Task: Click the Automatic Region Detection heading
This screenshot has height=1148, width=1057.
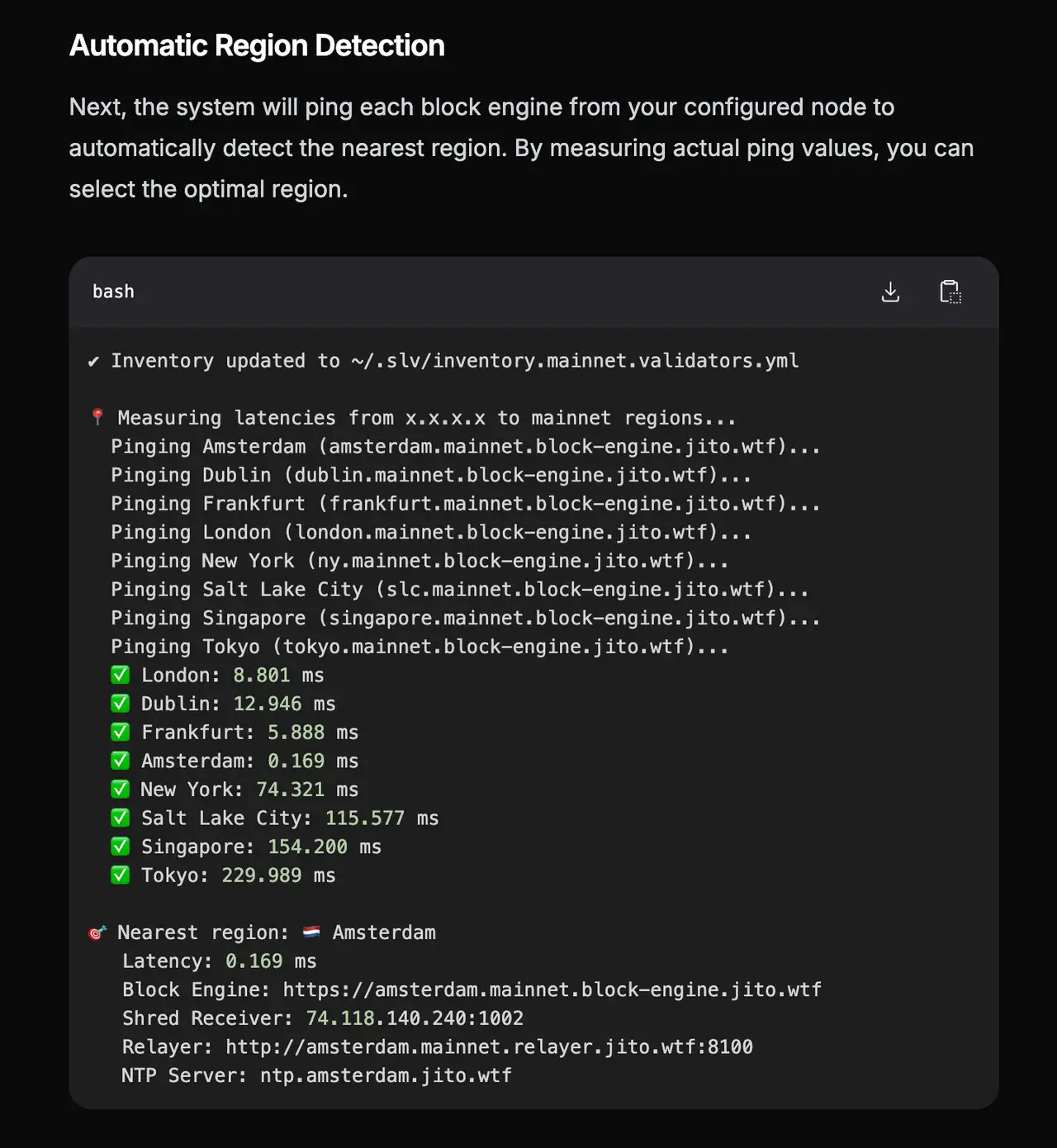Action: pos(257,45)
